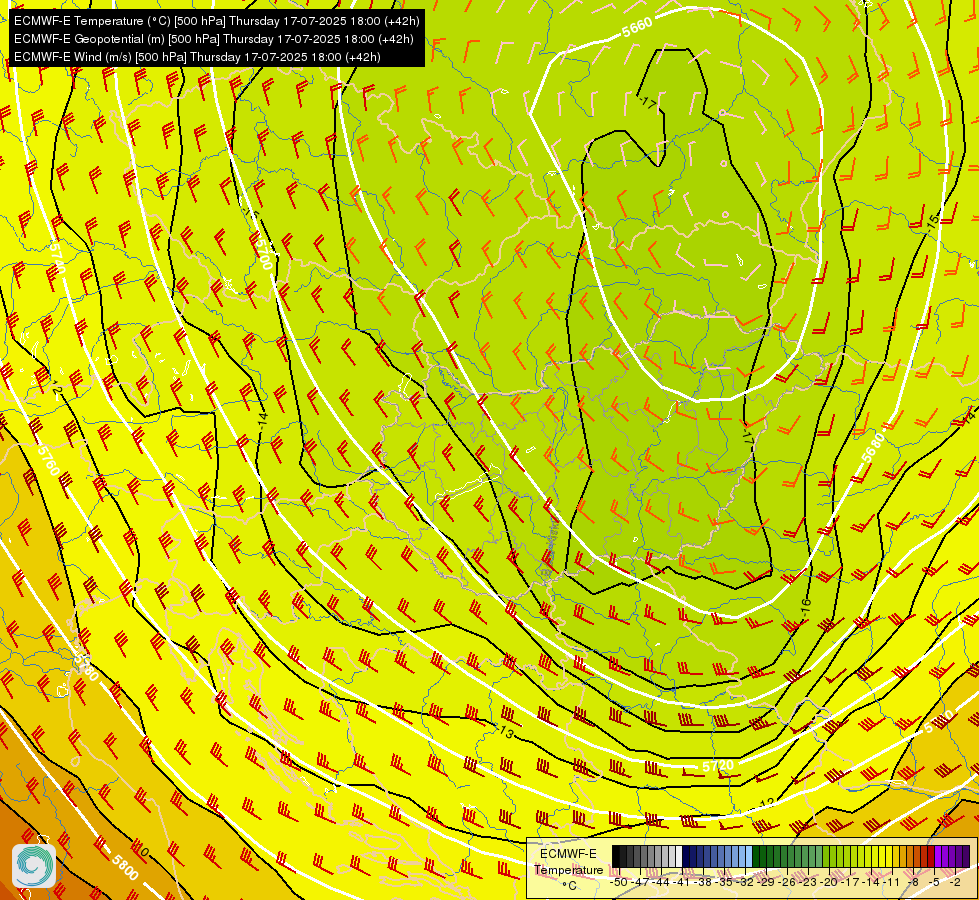Click the 5680 geopotential contour label

(873, 447)
